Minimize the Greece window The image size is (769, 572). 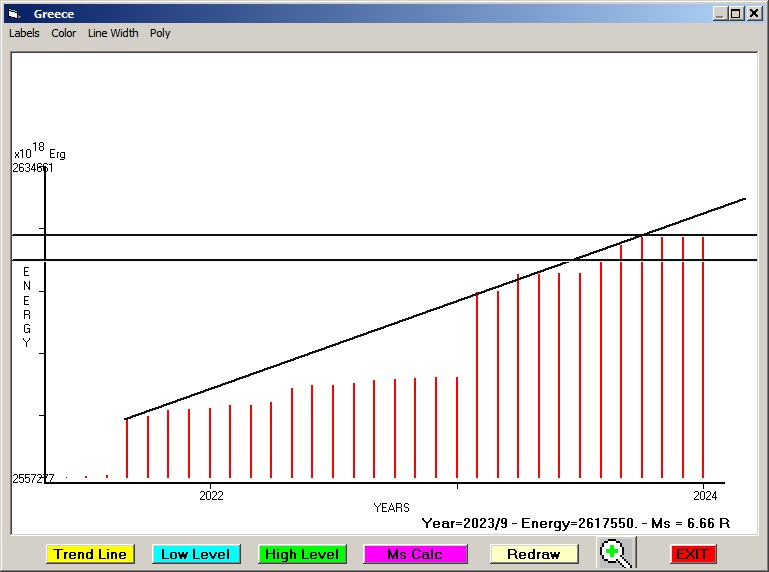pos(720,14)
